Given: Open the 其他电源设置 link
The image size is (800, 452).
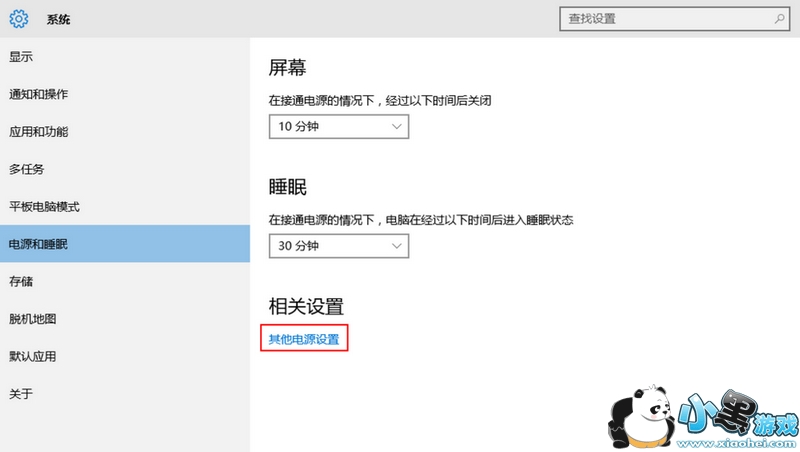Looking at the screenshot, I should pyautogui.click(x=304, y=339).
